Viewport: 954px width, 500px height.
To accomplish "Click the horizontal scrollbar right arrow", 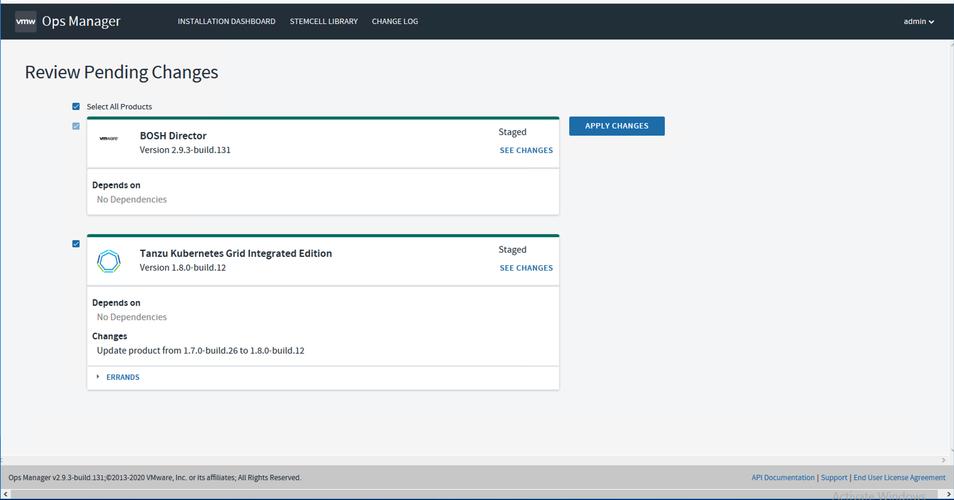I will 948,494.
